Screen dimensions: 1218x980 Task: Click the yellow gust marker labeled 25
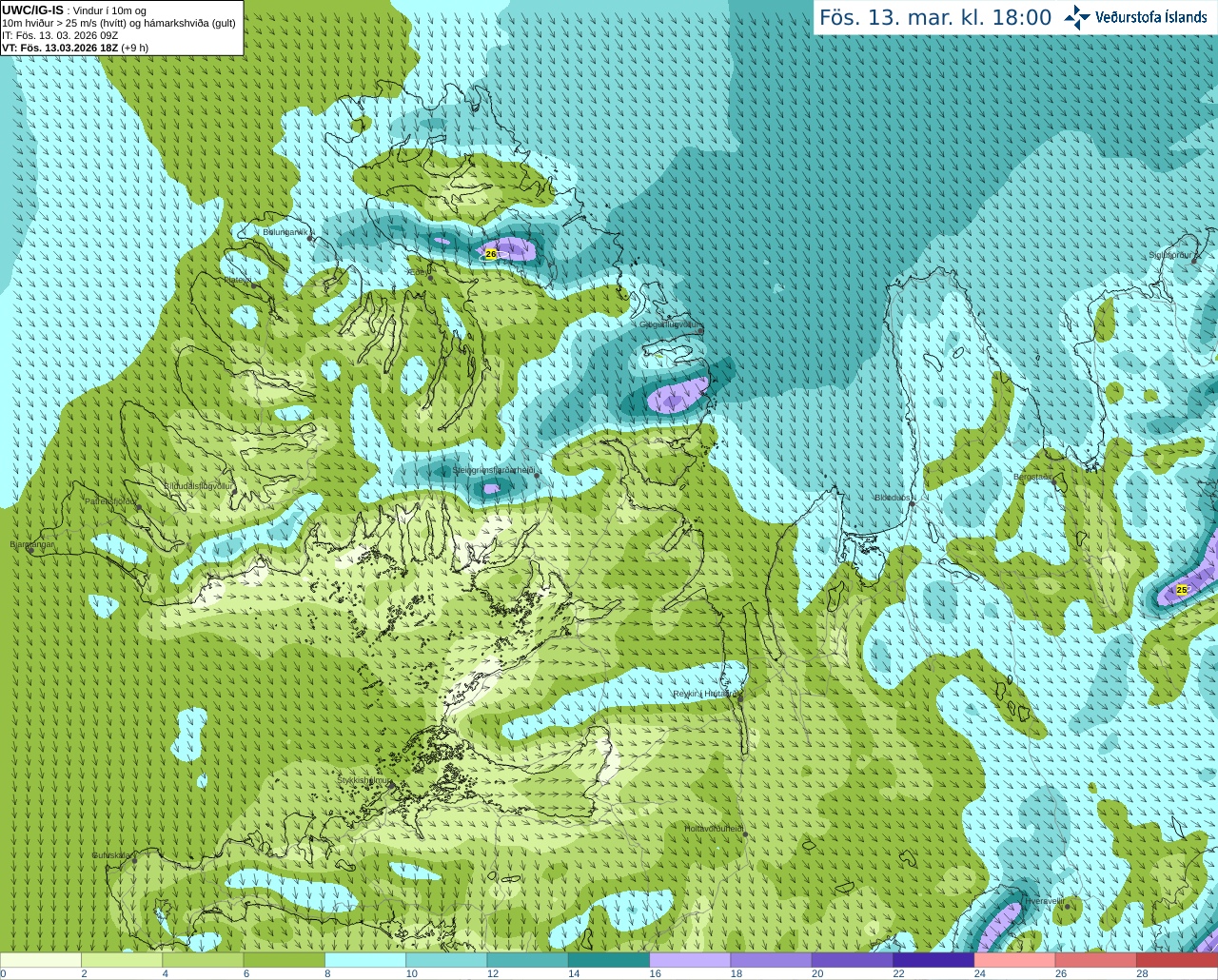[1182, 590]
